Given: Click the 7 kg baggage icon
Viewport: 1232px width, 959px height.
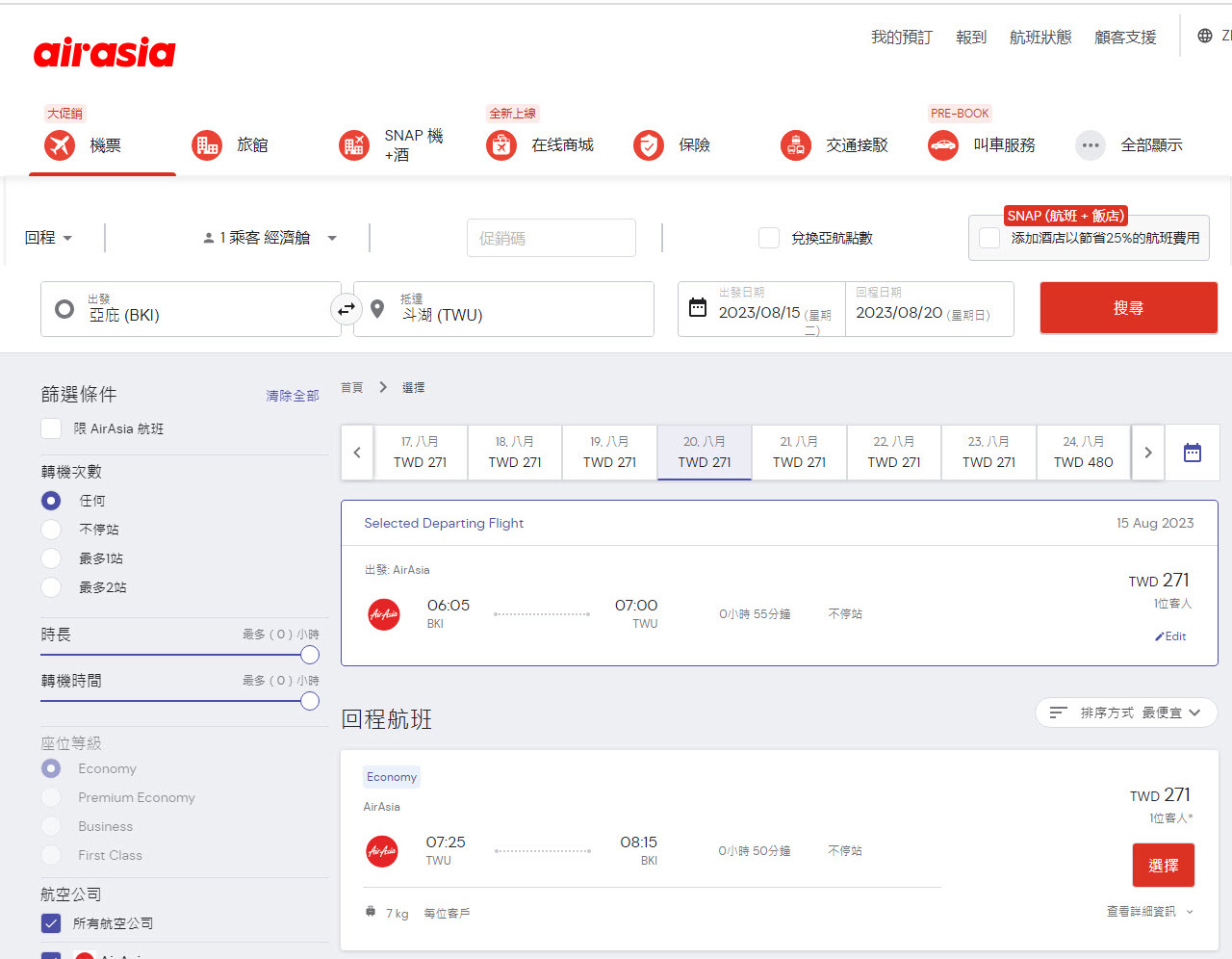Looking at the screenshot, I should pyautogui.click(x=371, y=911).
